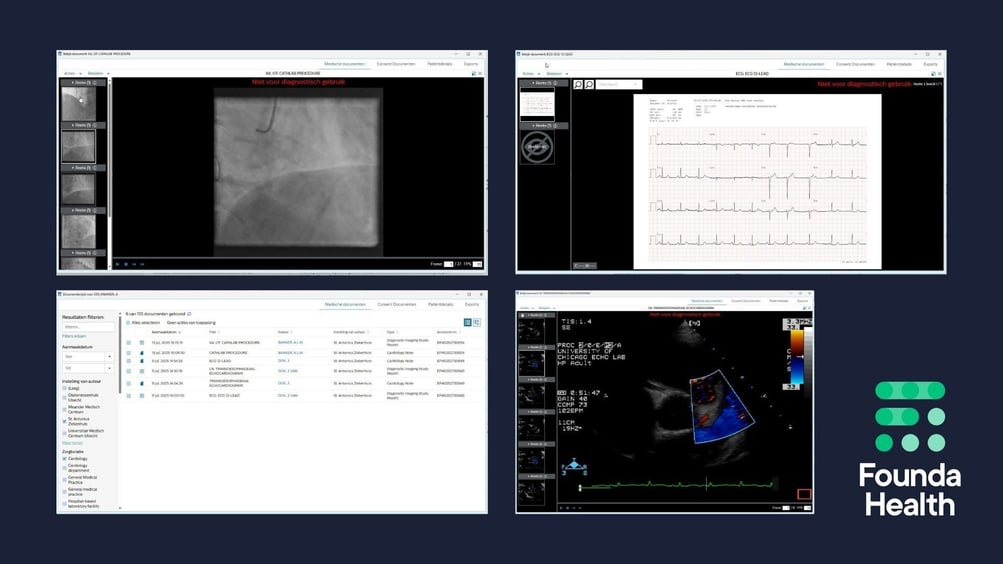Viewport: 1003px width, 564px height.
Task: Select the second angiogram thumbnail in the cathlab sidebar
Action: click(x=78, y=147)
